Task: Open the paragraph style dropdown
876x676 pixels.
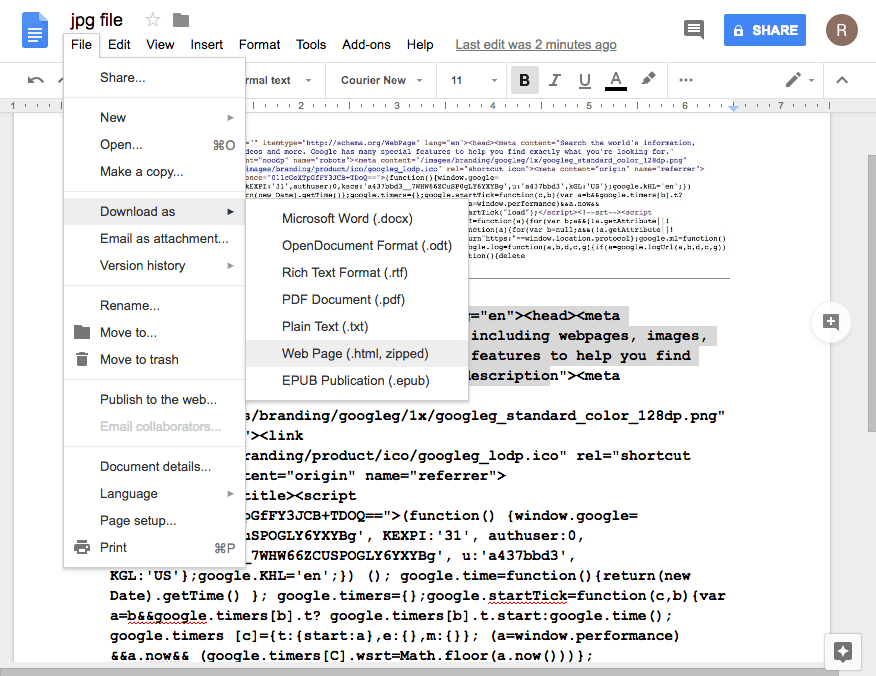Action: (x=278, y=80)
